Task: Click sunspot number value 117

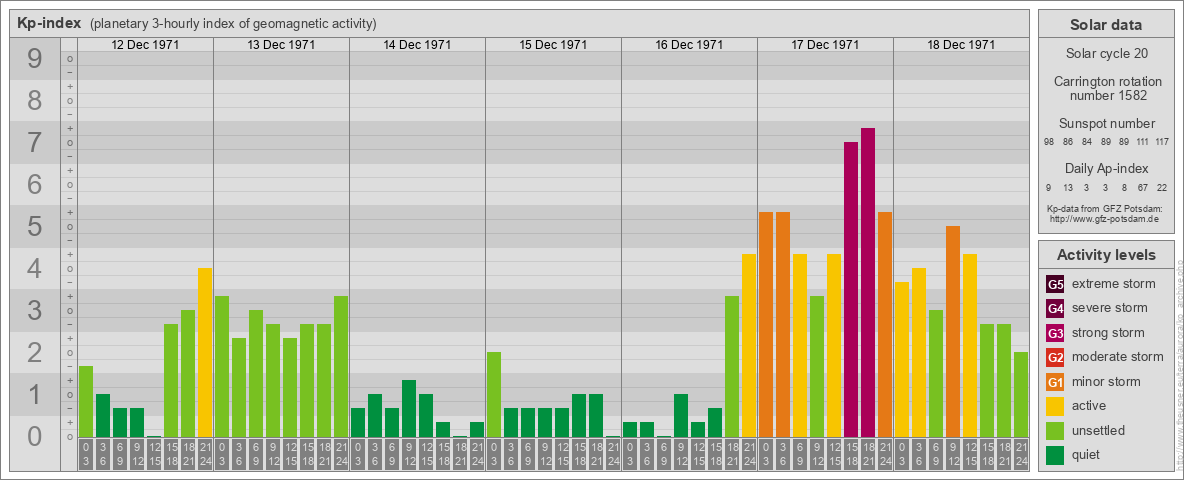Action: 1161,143
